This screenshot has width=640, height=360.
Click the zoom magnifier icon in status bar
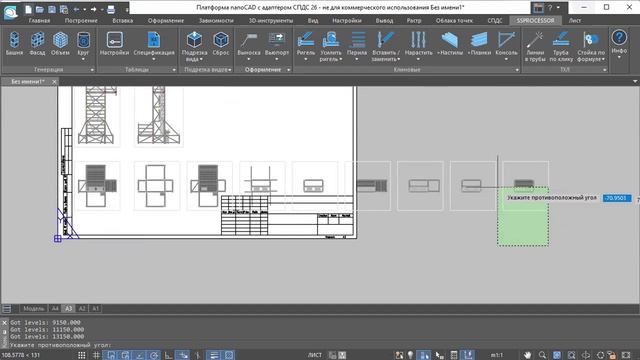(x=542, y=355)
